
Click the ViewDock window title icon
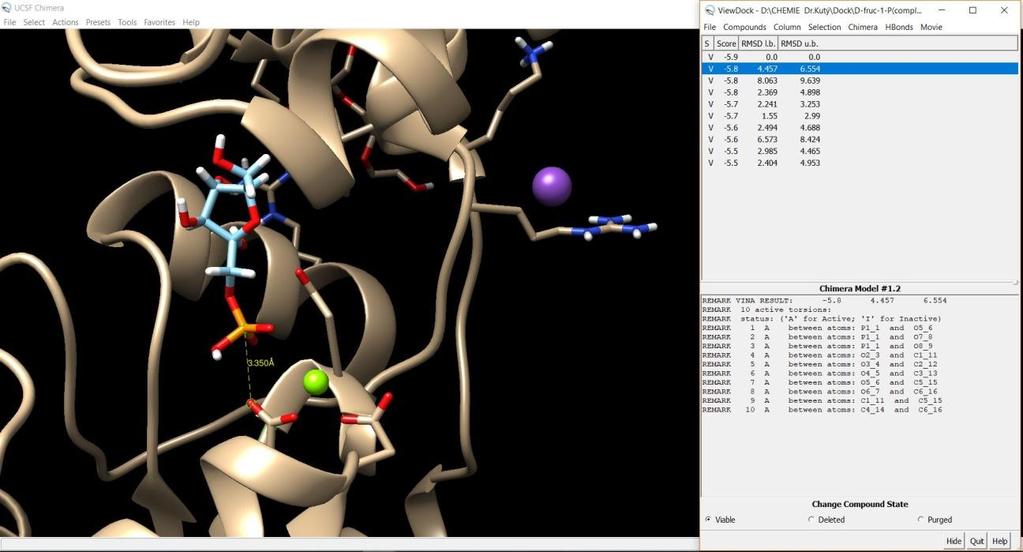coord(710,10)
